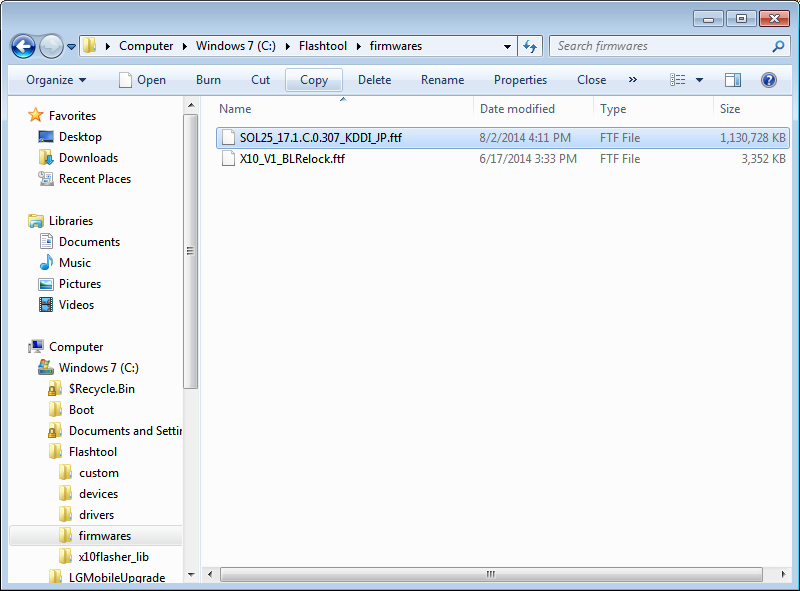Open the address bar history dropdown

[x=508, y=46]
